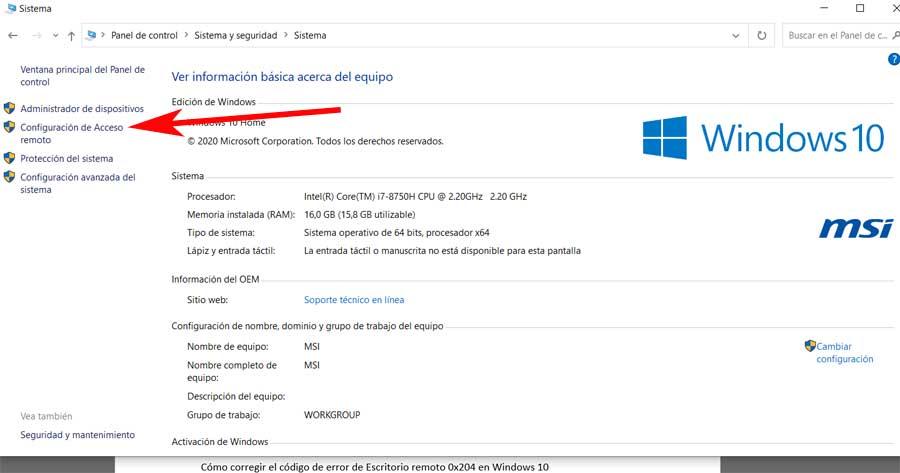This screenshot has height=473, width=900.
Task: Open Soporte técnico en línea link
Action: coord(354,300)
